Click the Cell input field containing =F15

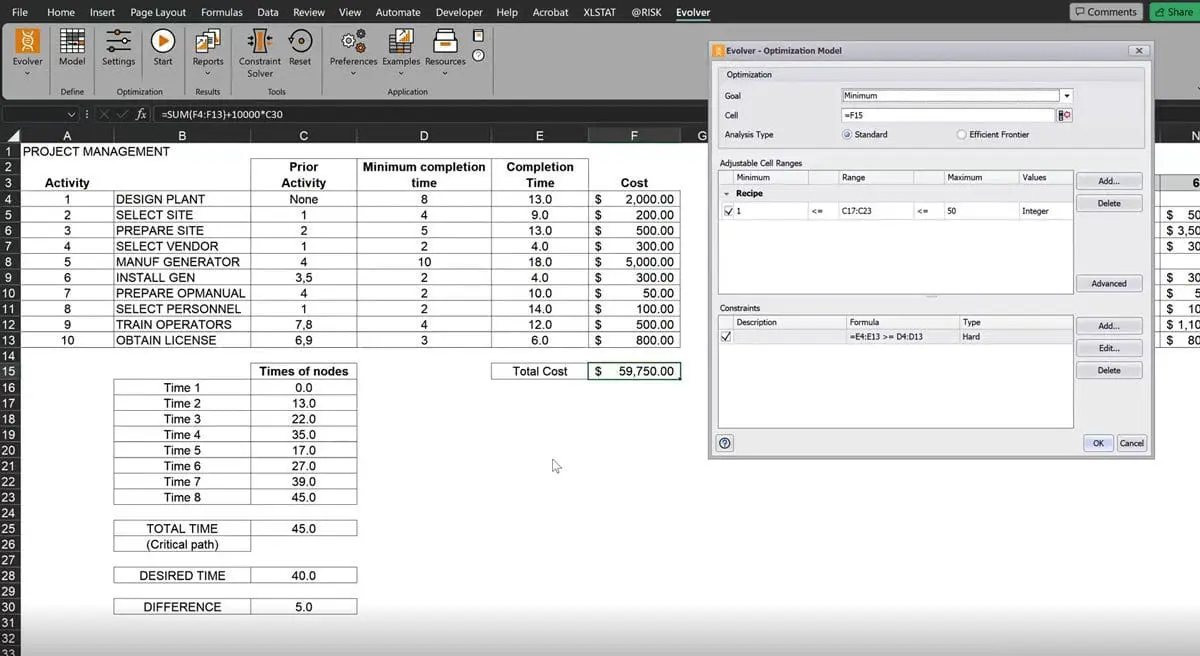948,116
